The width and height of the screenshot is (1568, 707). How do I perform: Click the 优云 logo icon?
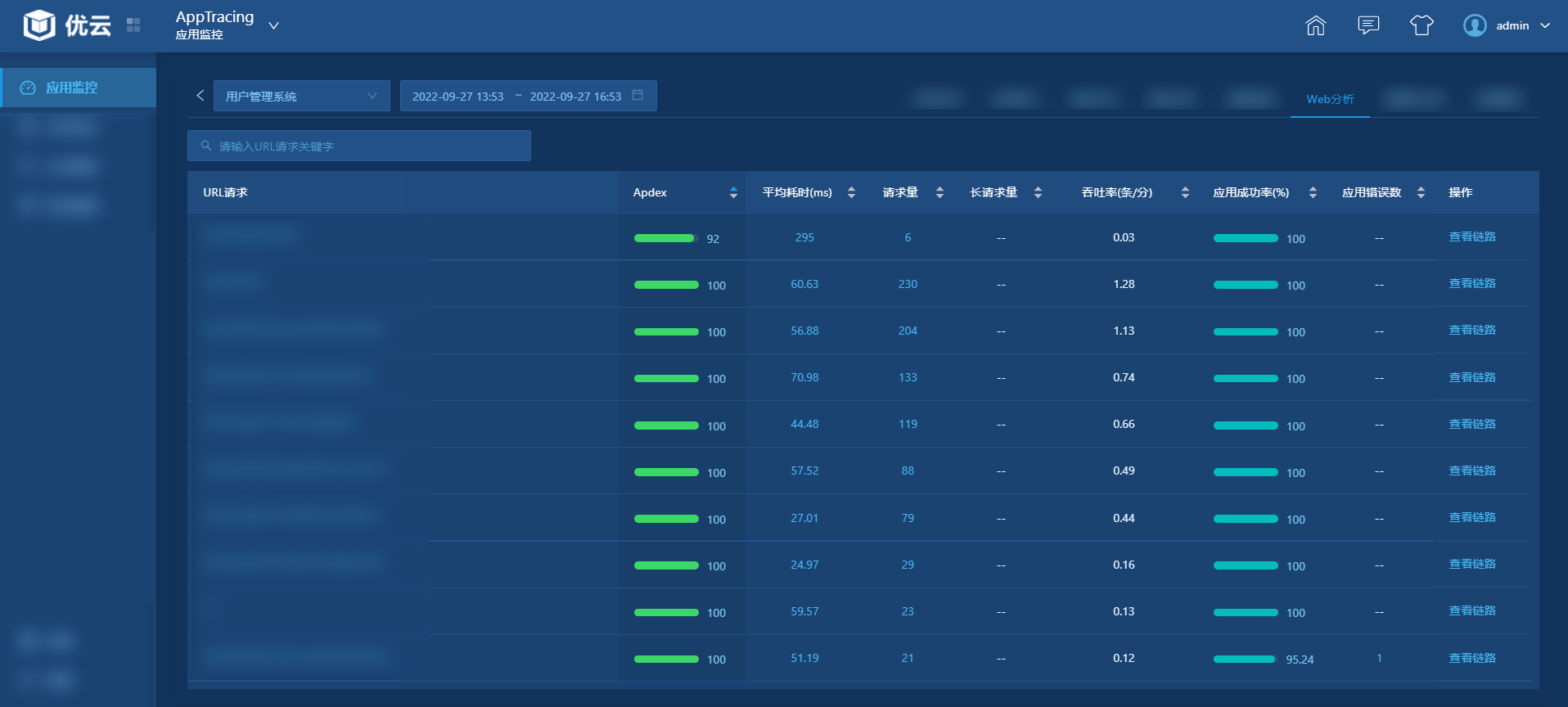coord(39,25)
